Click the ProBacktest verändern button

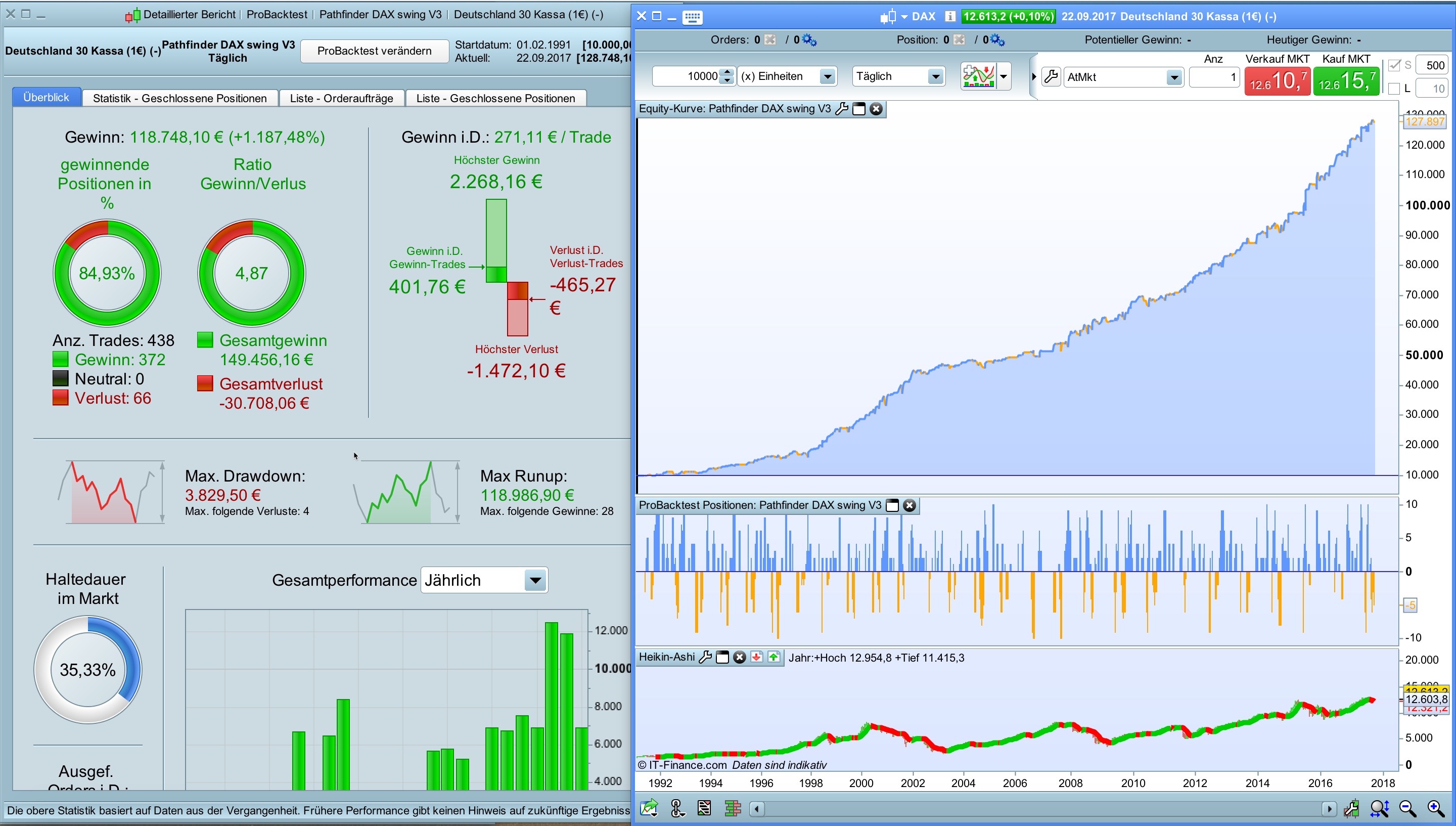click(374, 51)
